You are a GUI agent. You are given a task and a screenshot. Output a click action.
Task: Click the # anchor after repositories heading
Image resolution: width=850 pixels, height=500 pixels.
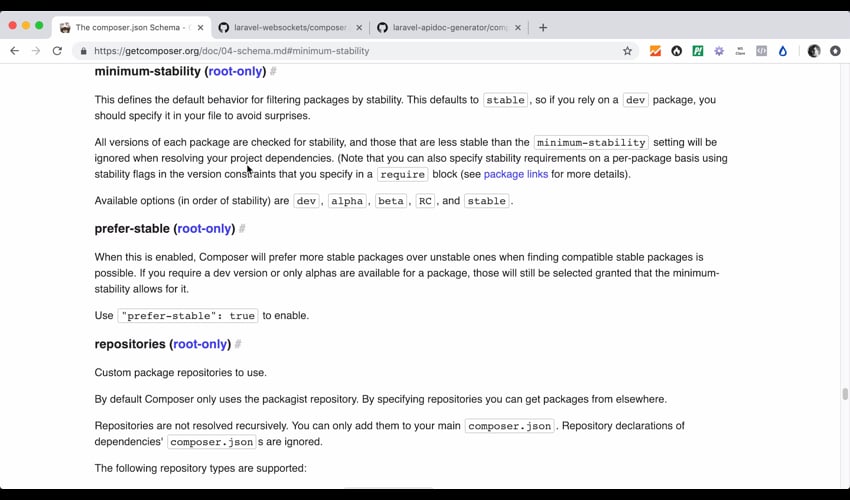[238, 344]
